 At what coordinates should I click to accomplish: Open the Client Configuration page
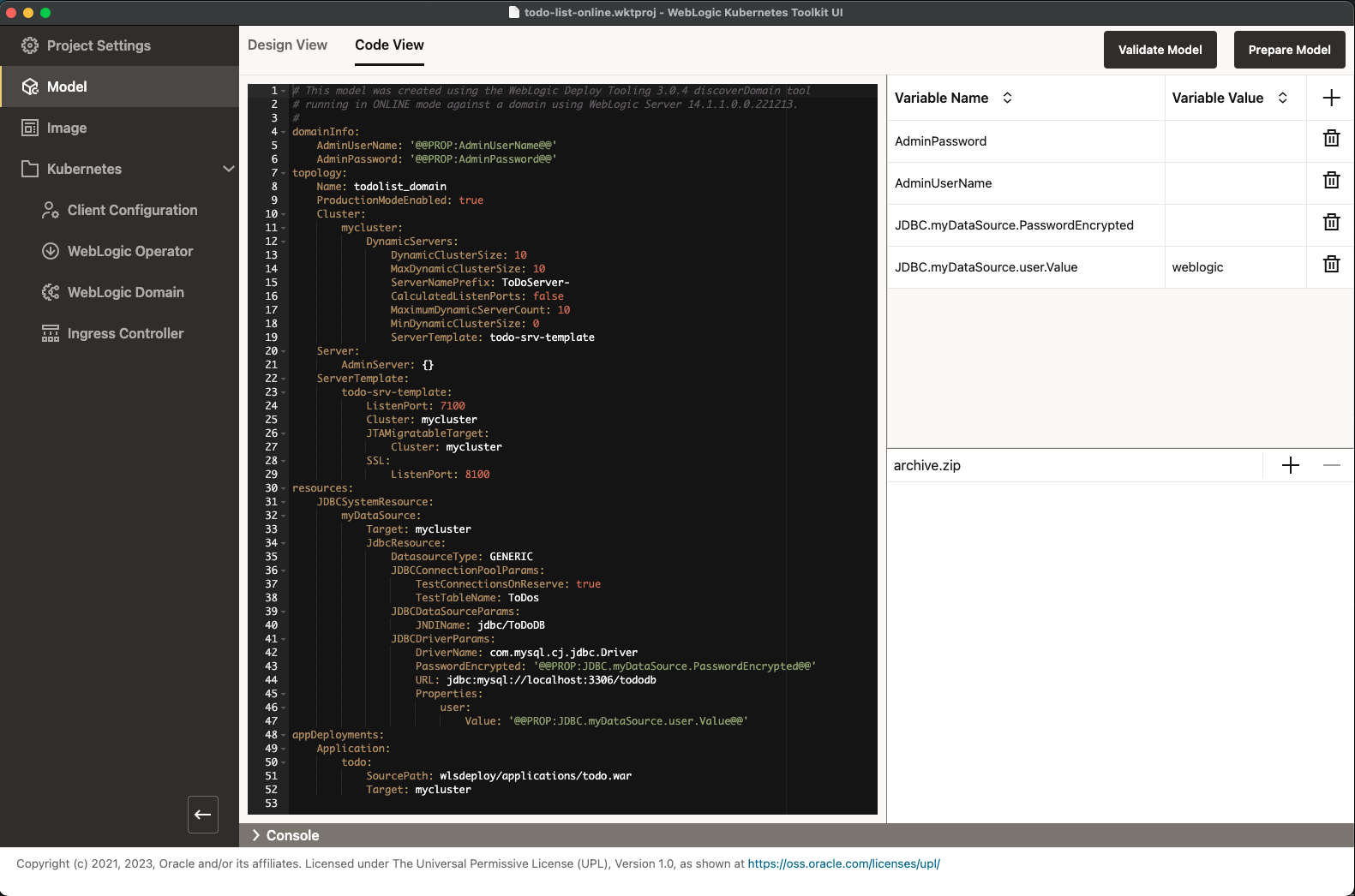tap(132, 210)
